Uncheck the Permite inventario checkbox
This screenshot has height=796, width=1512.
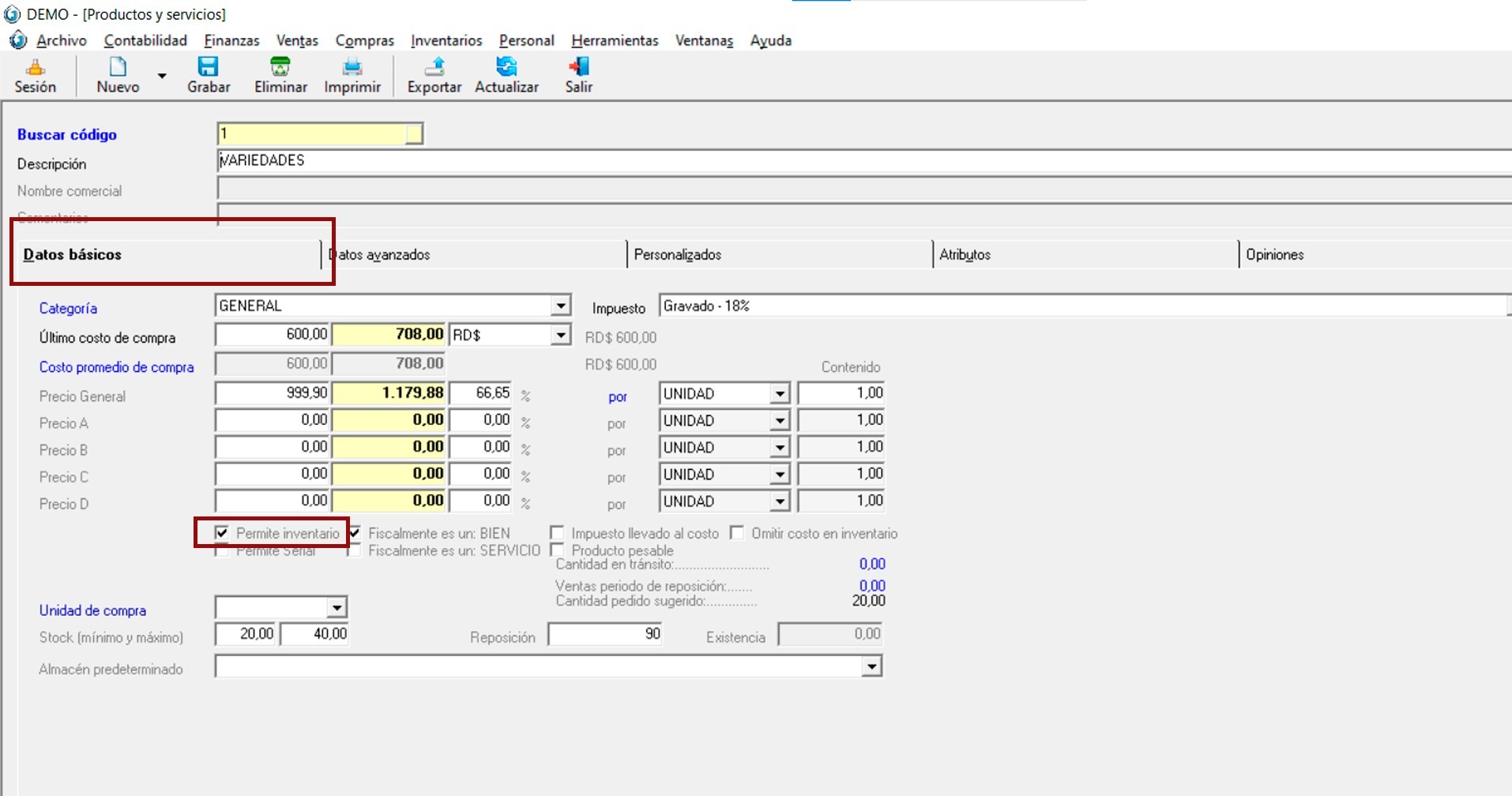pyautogui.click(x=222, y=533)
